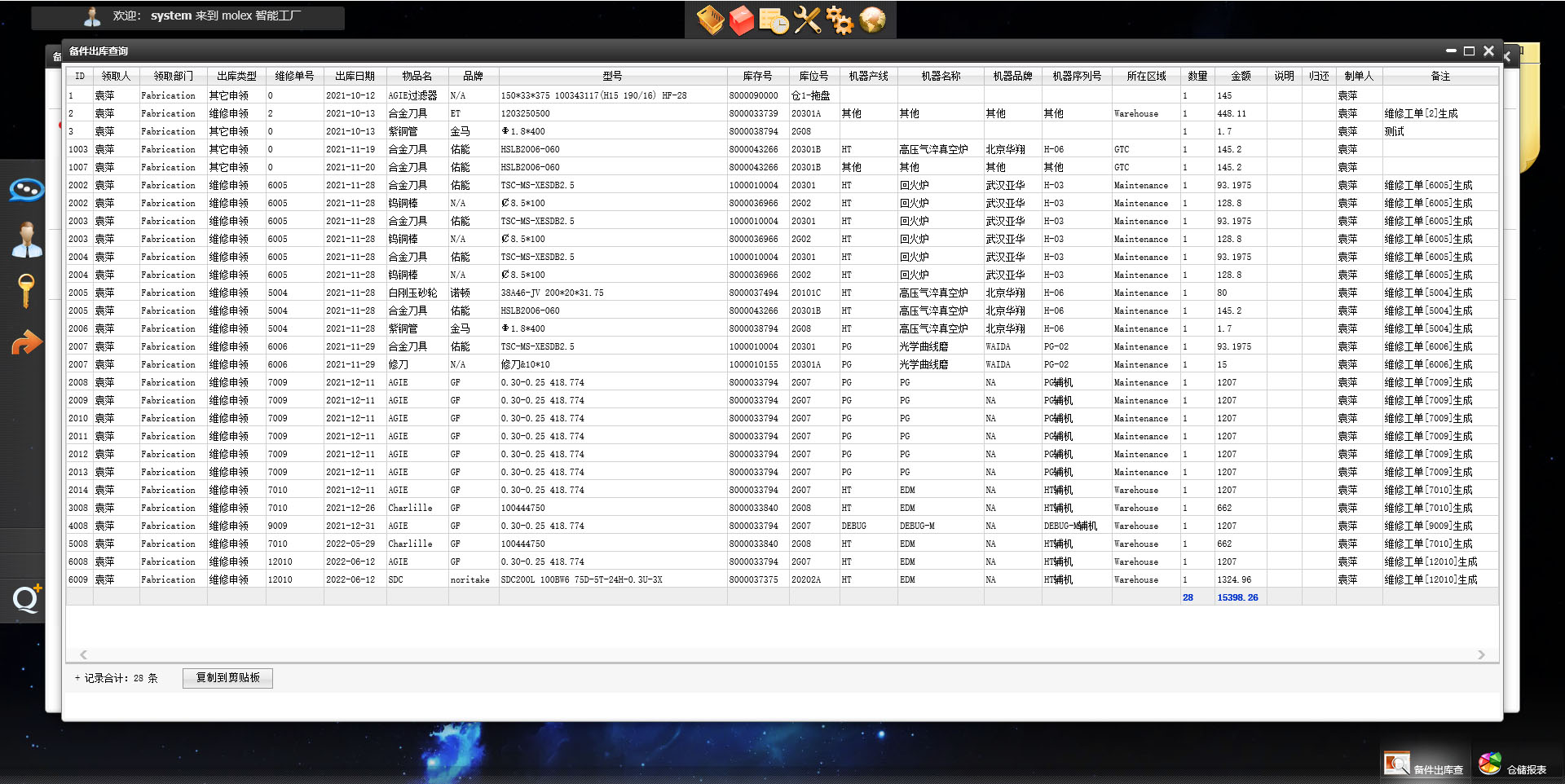Click the user profile person icon

[x=26, y=240]
